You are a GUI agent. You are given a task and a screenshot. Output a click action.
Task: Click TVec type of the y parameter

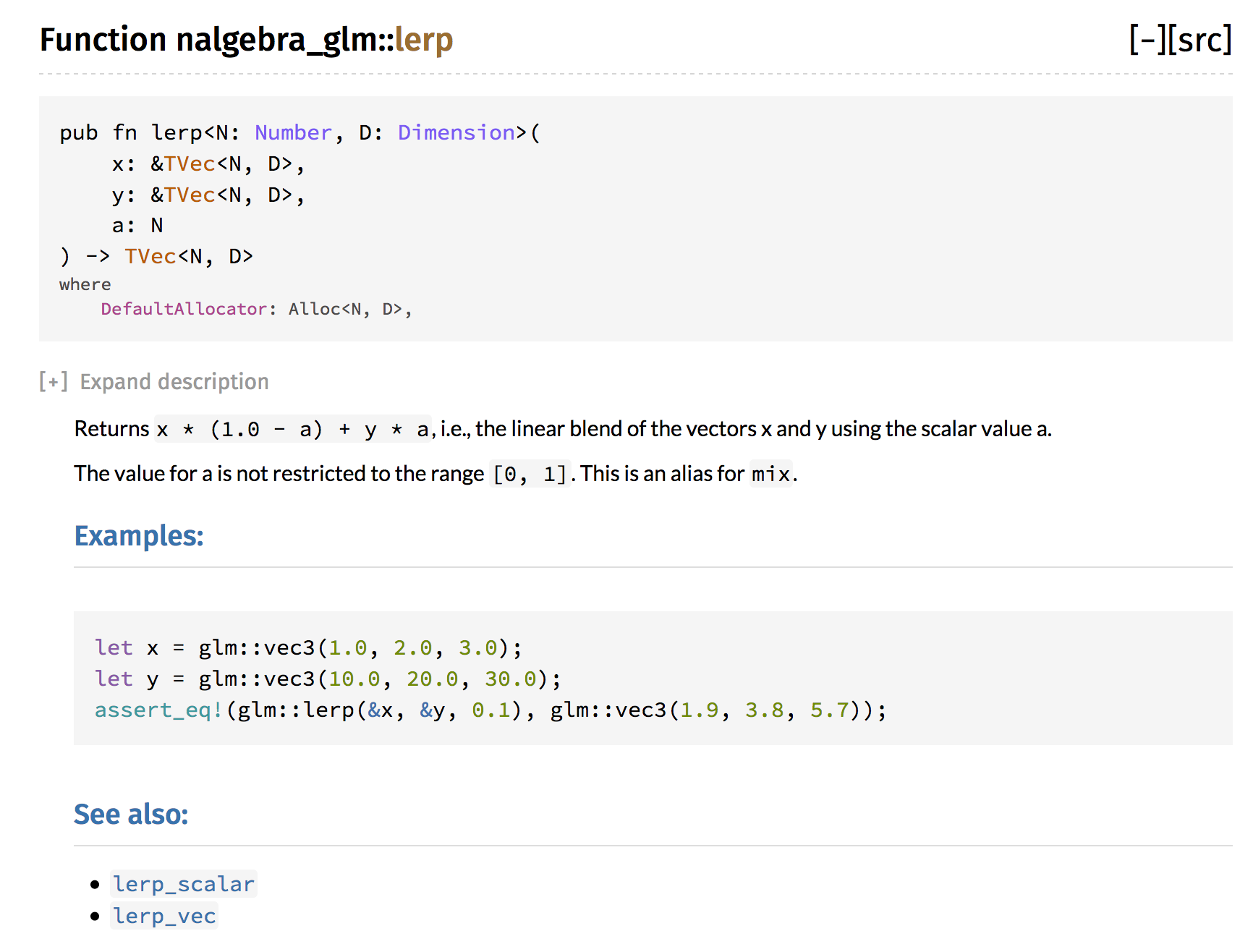pos(190,195)
